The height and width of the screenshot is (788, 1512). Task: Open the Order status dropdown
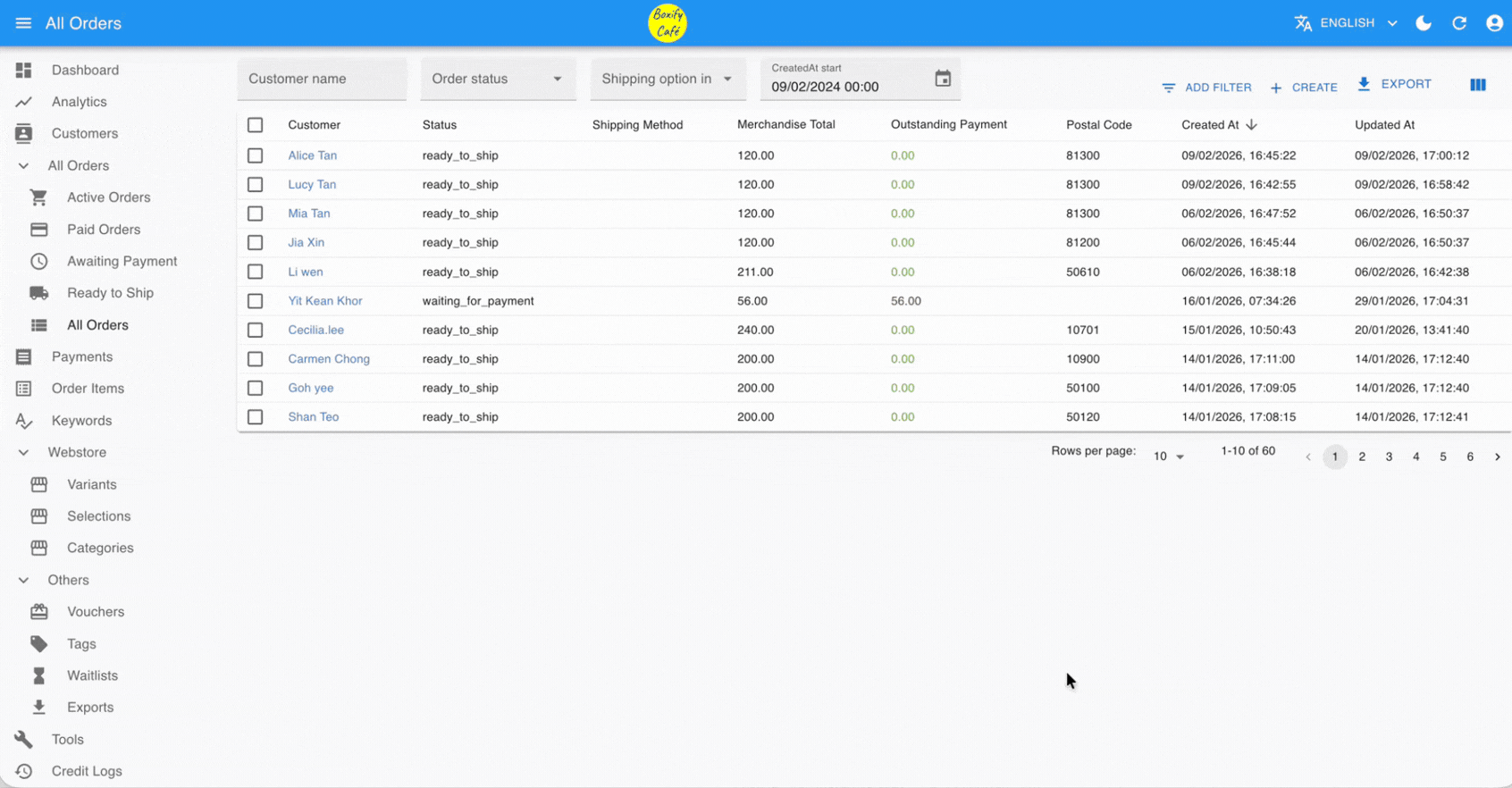(x=497, y=79)
